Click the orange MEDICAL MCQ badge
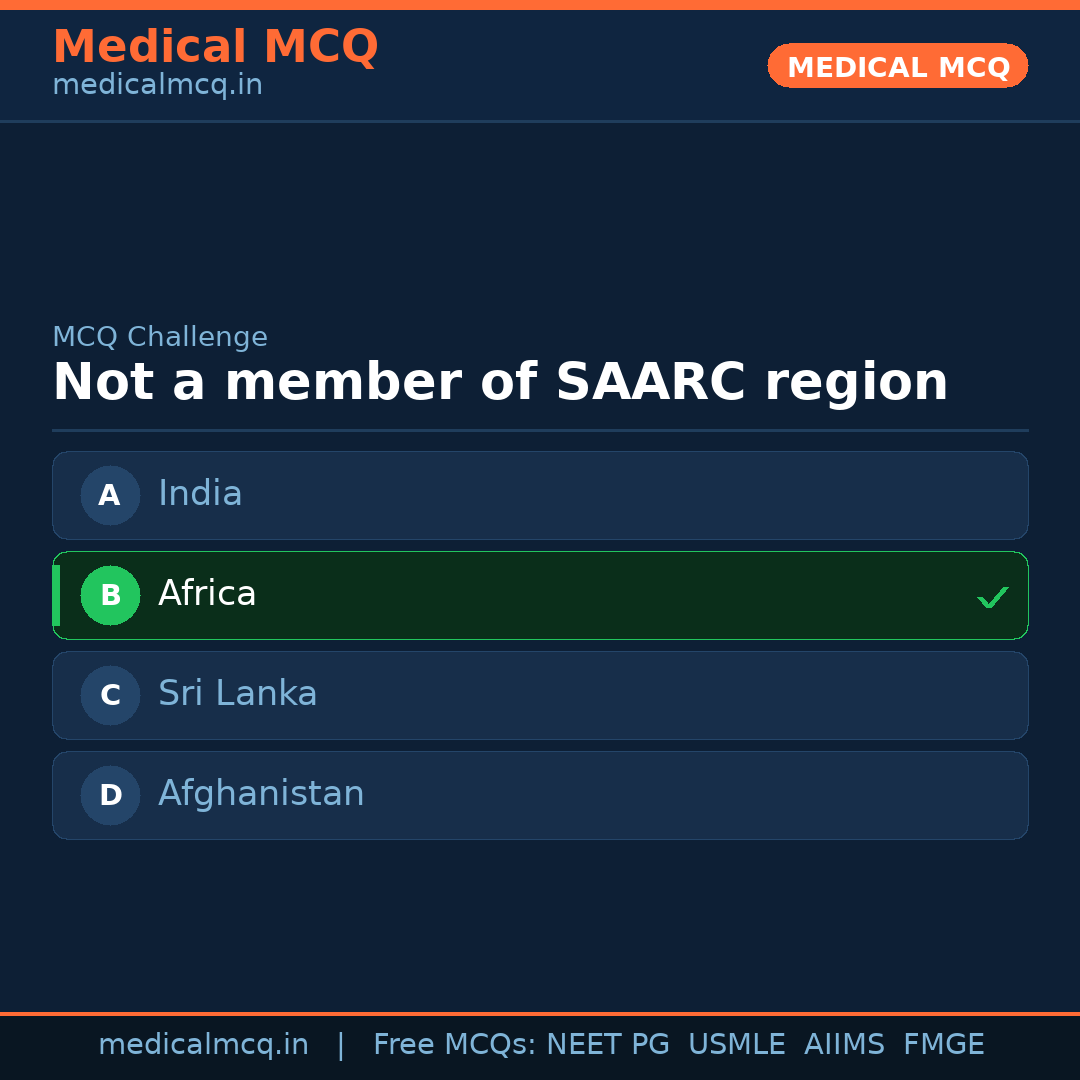 click(897, 66)
